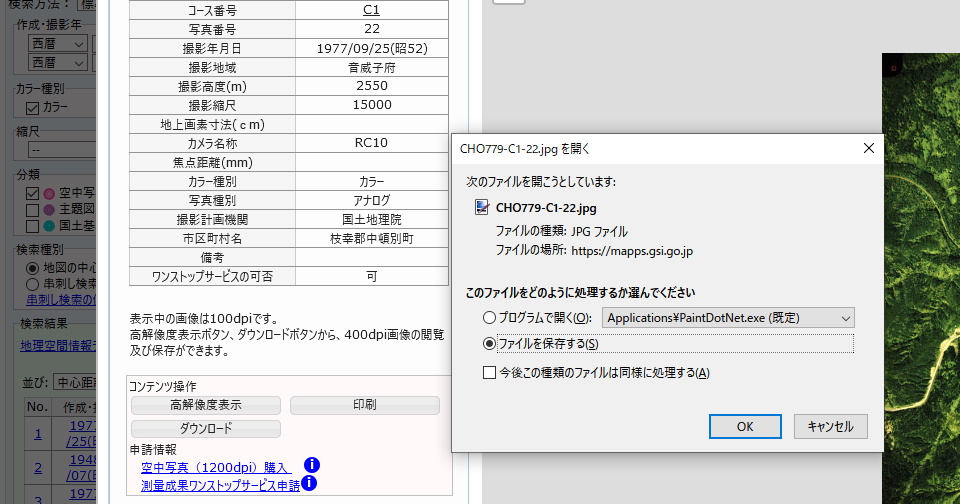The height and width of the screenshot is (504, 960).
Task: Click the アナログ photo type cell
Action: (x=372, y=200)
